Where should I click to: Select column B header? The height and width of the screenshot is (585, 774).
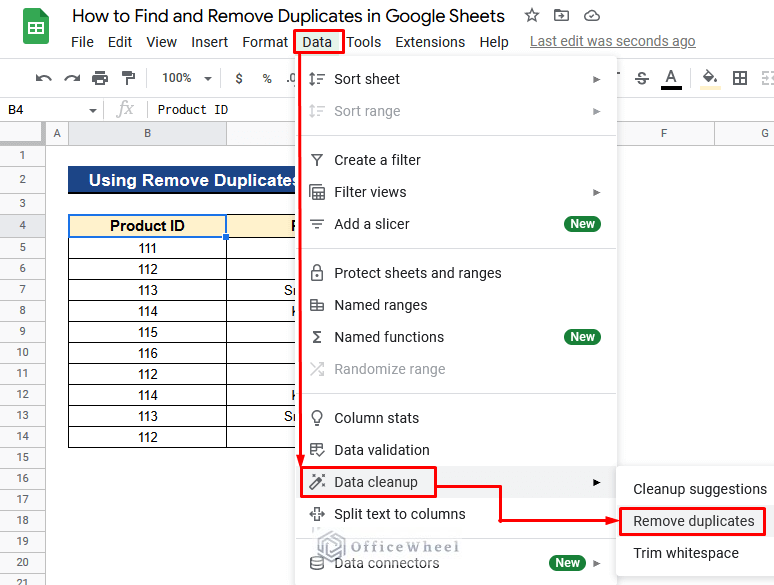(147, 133)
